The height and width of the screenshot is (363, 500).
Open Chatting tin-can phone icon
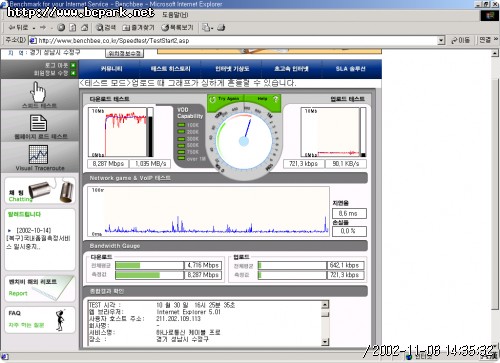tap(51, 190)
